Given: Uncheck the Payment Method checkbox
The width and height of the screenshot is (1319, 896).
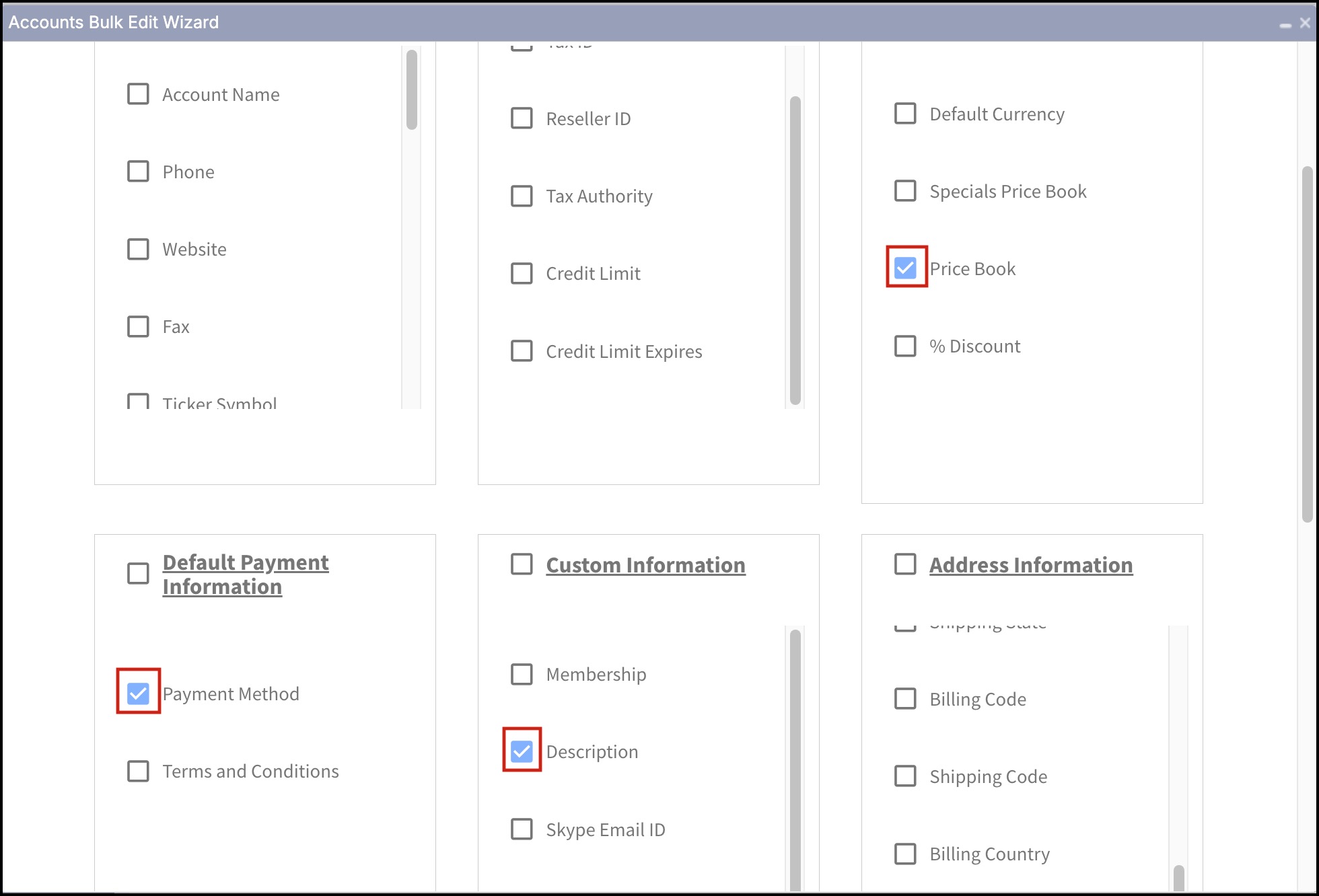Looking at the screenshot, I should 138,693.
